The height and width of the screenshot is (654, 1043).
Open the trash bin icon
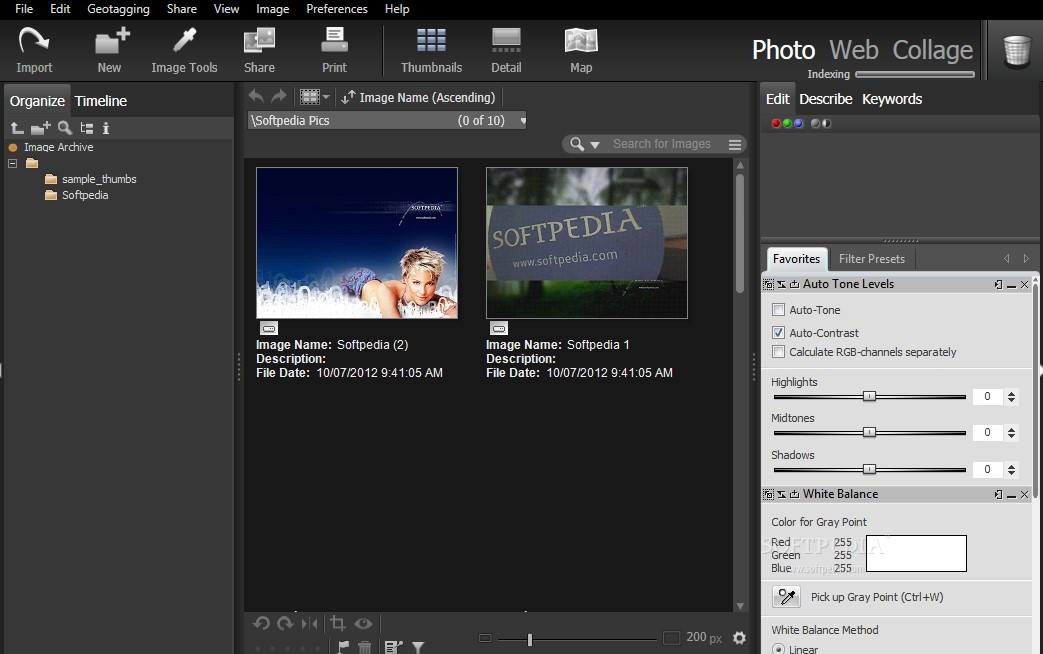(x=1017, y=51)
